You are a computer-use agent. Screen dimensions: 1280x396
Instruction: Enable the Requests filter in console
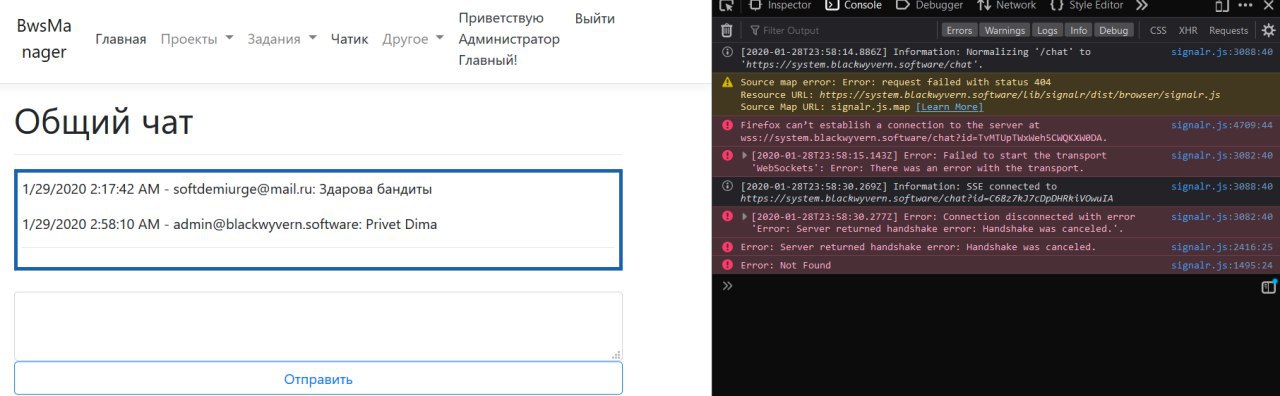[x=1228, y=31]
